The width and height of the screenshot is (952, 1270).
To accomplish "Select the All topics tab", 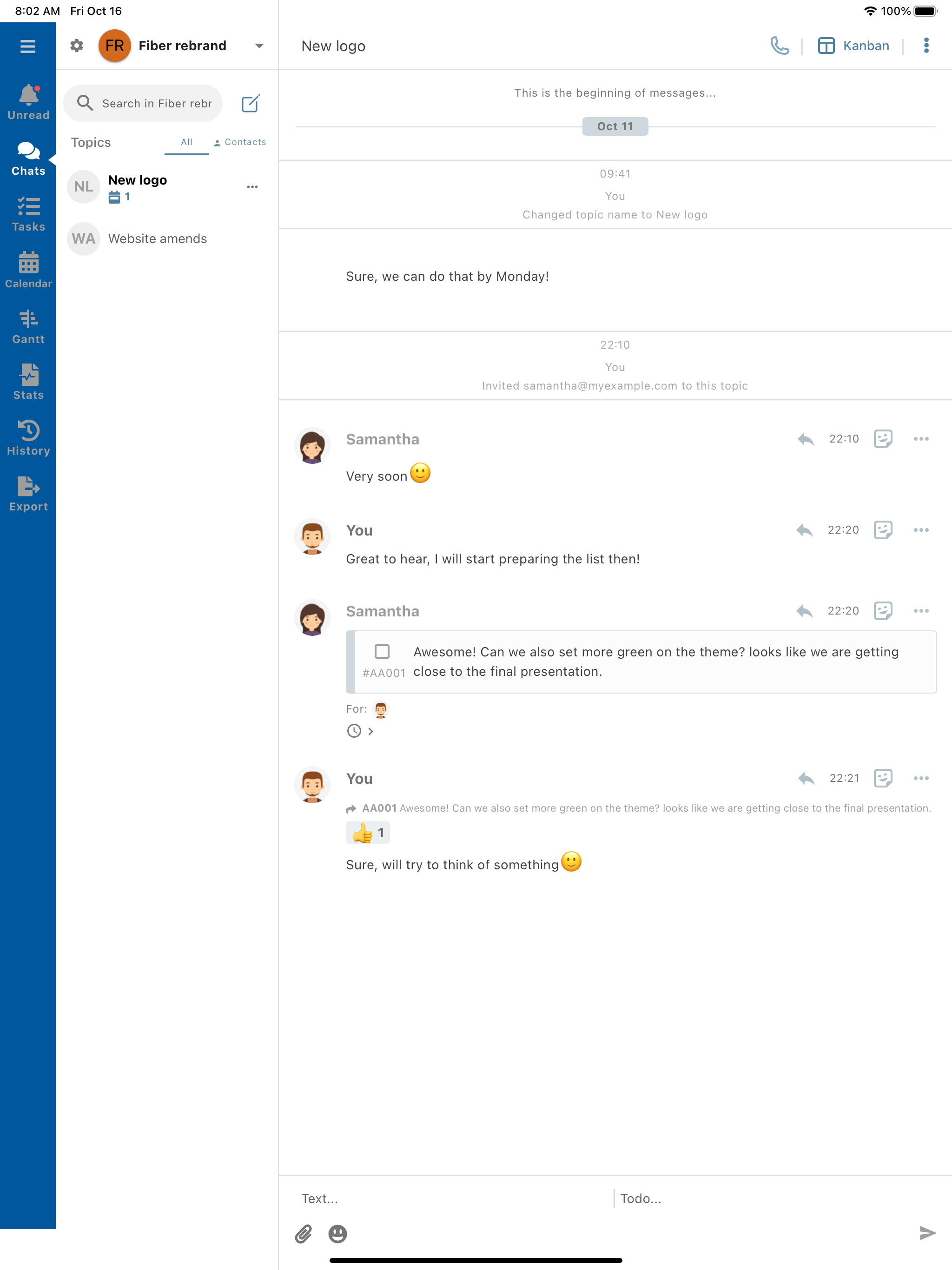I will pos(186,142).
